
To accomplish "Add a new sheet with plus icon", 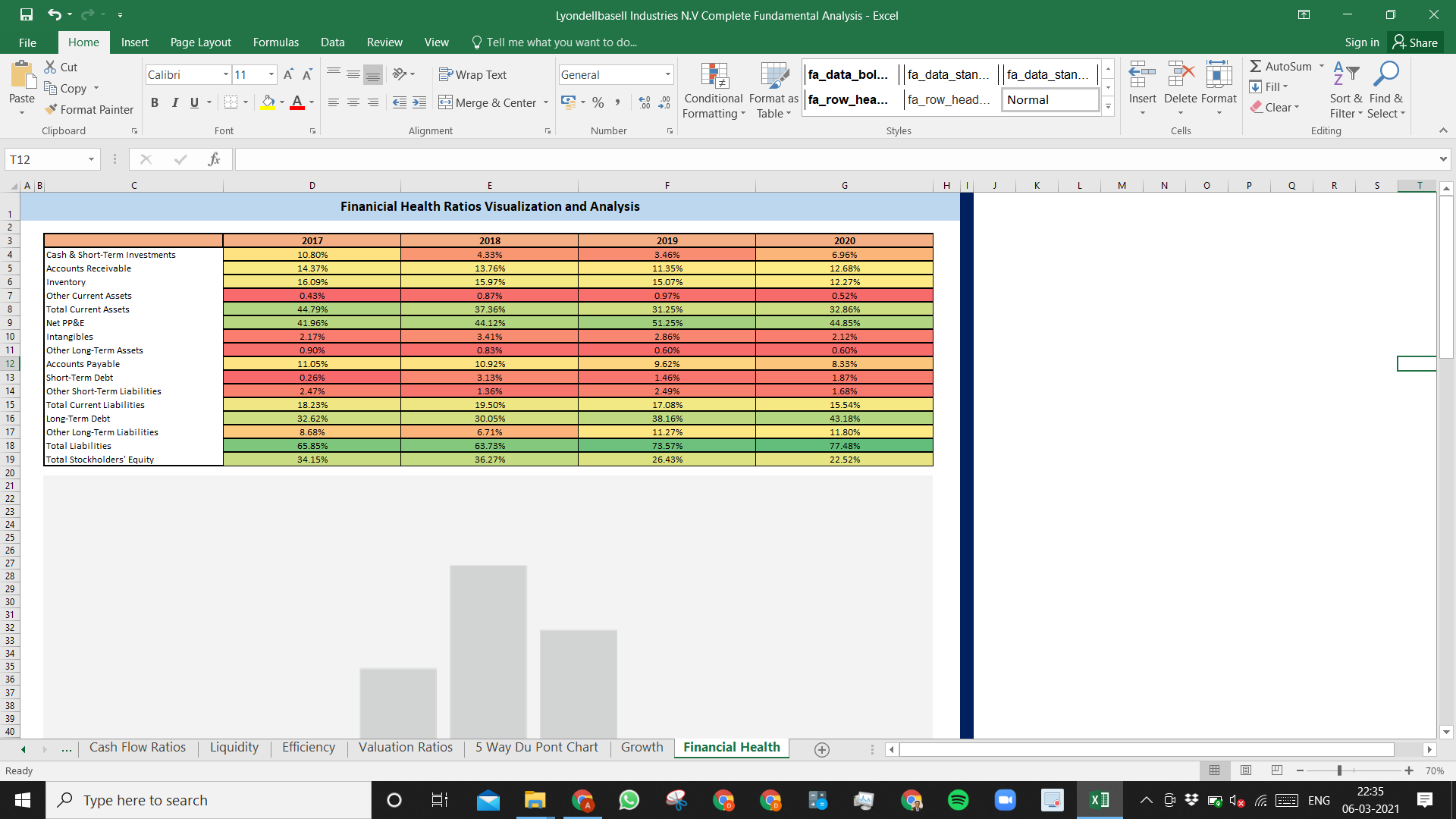I will click(x=821, y=749).
